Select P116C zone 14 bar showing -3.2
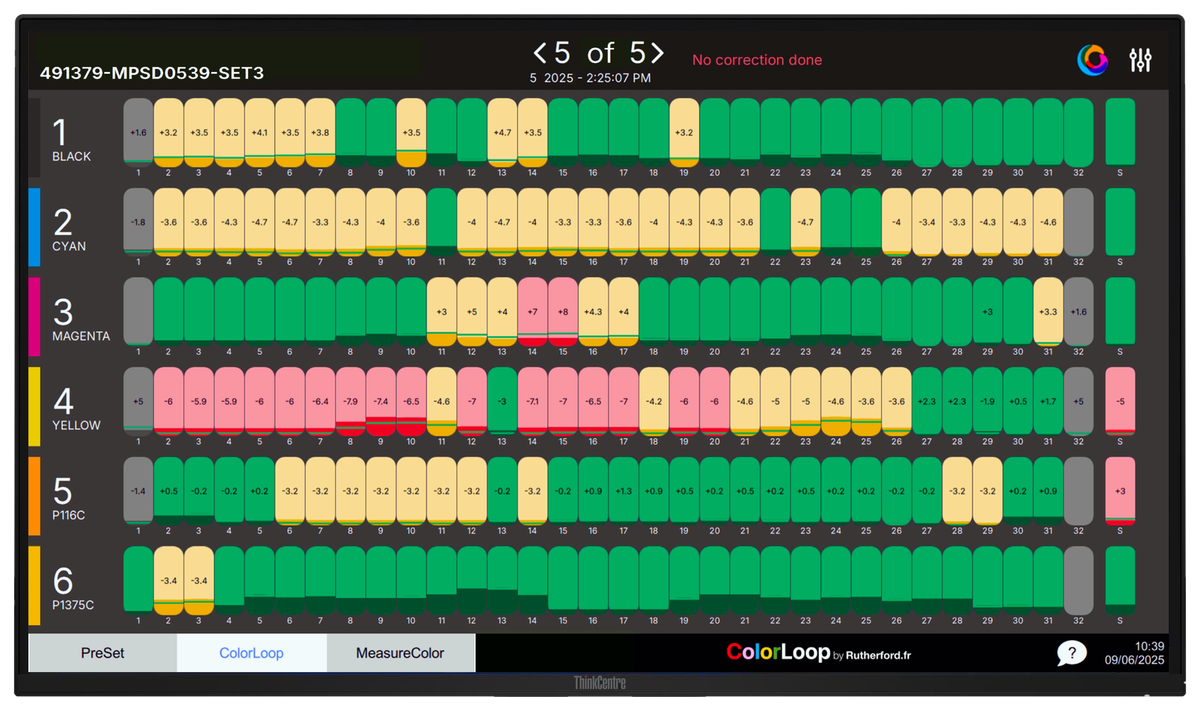 (x=533, y=491)
